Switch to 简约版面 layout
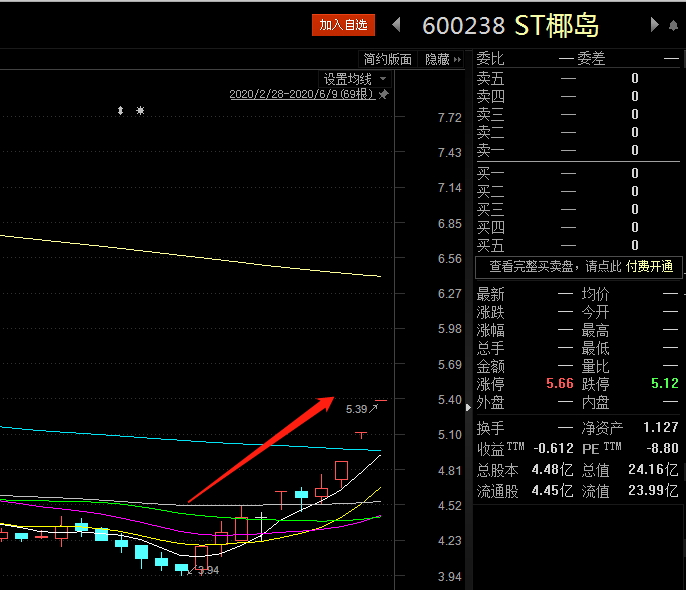The height and width of the screenshot is (590, 686). pyautogui.click(x=388, y=59)
